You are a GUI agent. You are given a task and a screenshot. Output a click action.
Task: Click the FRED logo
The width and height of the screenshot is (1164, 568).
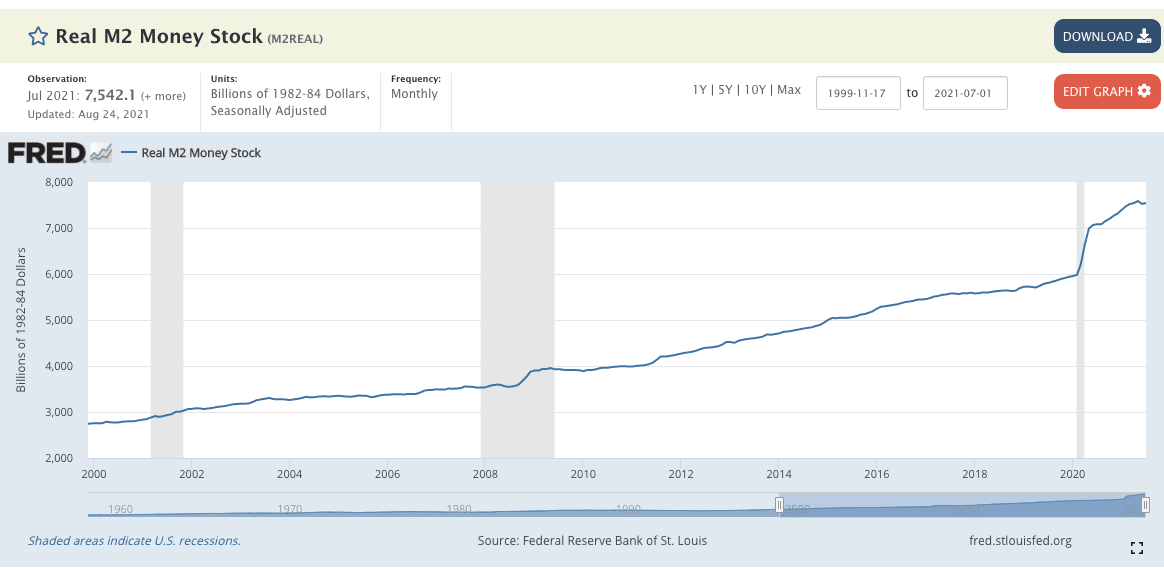[46, 153]
